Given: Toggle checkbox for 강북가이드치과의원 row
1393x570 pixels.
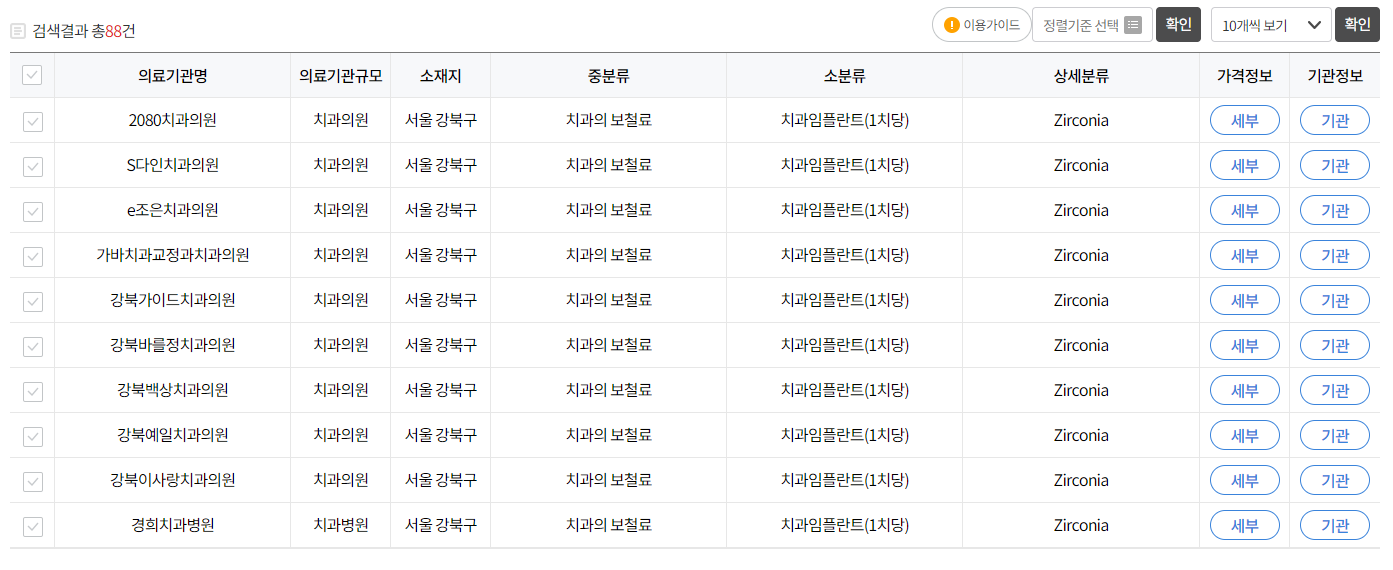Looking at the screenshot, I should tap(33, 301).
